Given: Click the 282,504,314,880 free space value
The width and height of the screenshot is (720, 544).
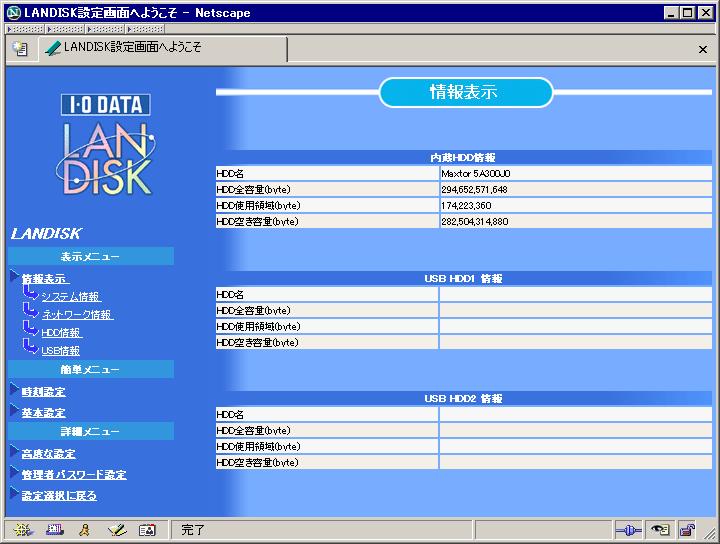Looking at the screenshot, I should click(x=475, y=222).
